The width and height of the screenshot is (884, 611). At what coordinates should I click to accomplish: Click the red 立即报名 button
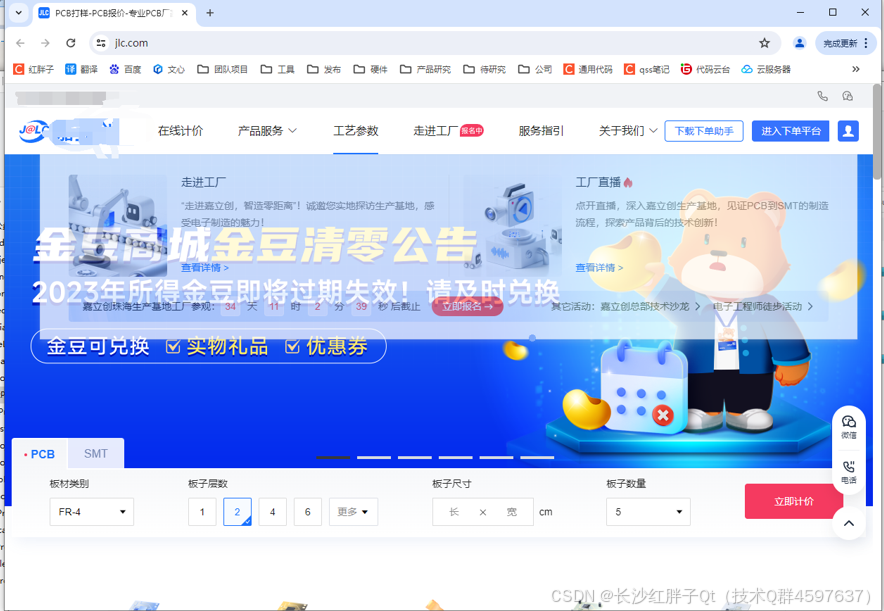[467, 306]
